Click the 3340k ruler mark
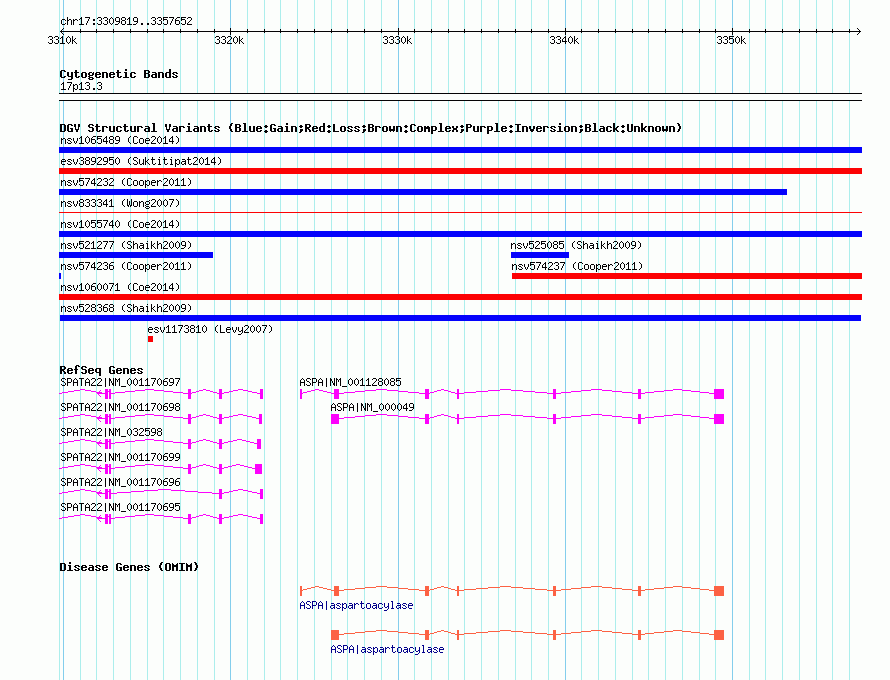Viewport: 890px width, 680px height. (x=564, y=40)
